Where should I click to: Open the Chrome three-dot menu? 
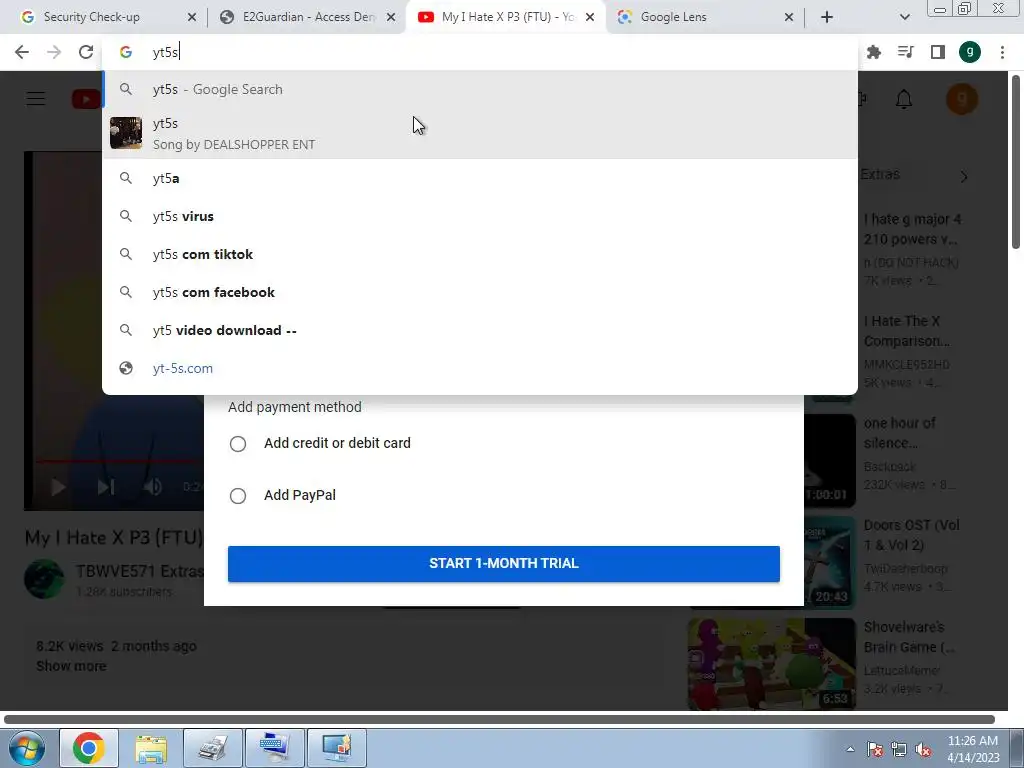pos(1002,52)
